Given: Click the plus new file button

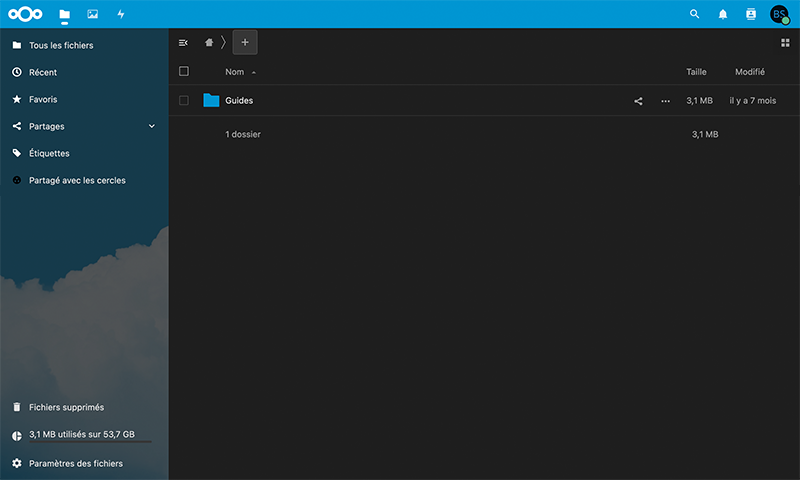Looking at the screenshot, I should [x=245, y=42].
